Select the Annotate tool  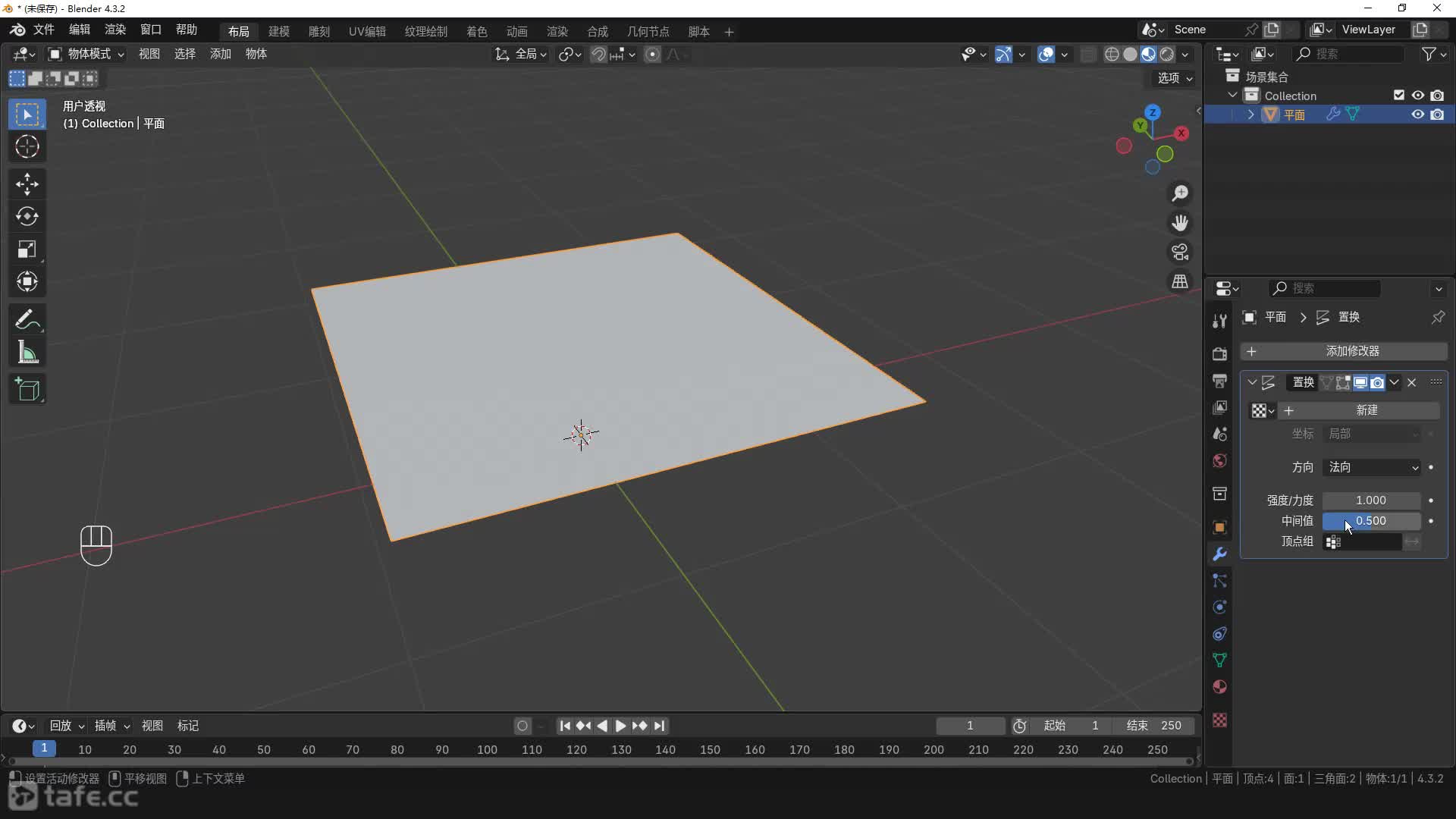[27, 320]
